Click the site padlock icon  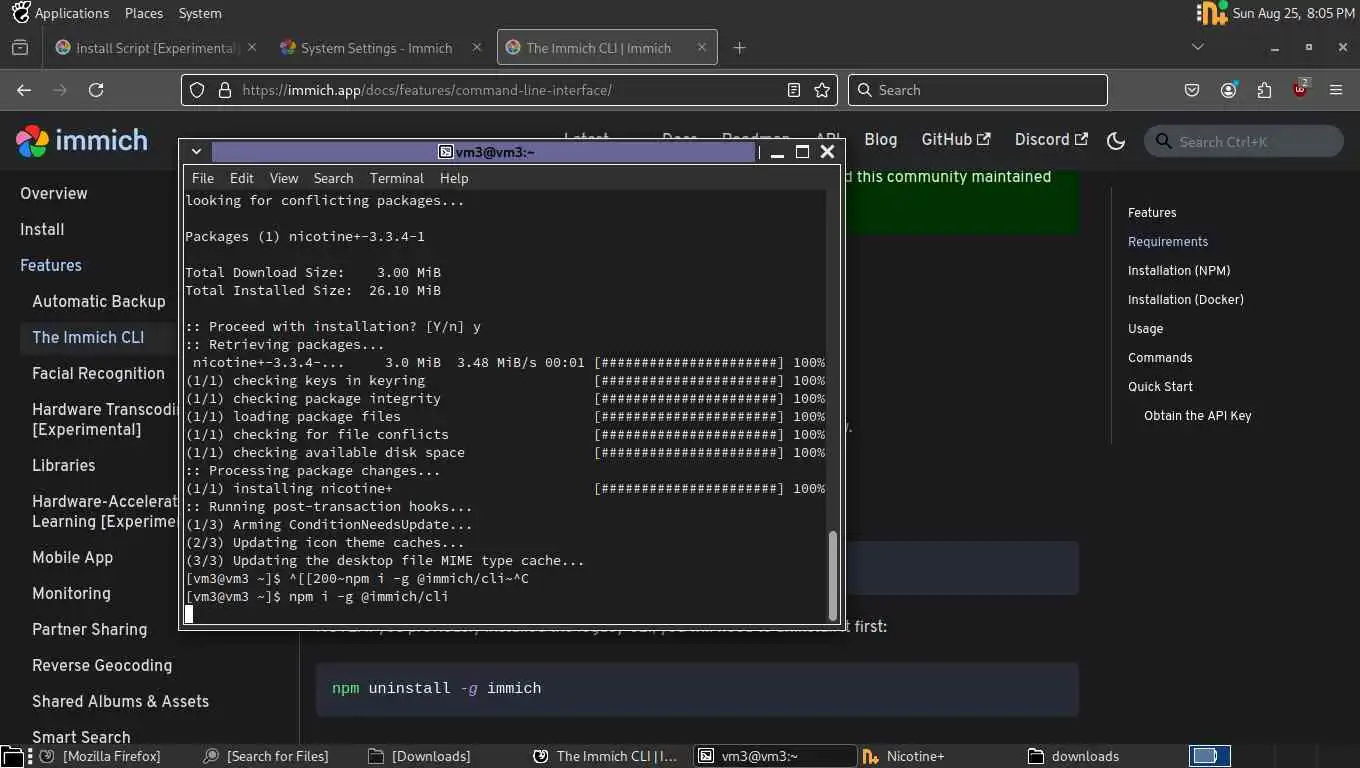(223, 90)
